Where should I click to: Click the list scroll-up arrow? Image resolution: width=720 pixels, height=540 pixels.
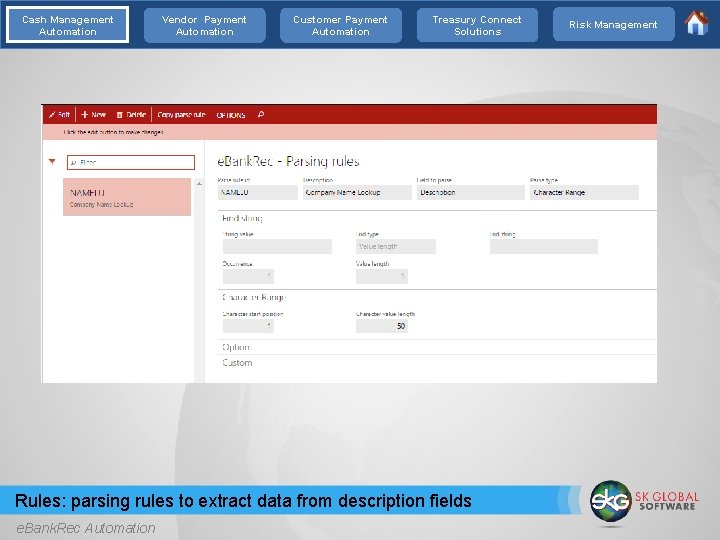[199, 184]
